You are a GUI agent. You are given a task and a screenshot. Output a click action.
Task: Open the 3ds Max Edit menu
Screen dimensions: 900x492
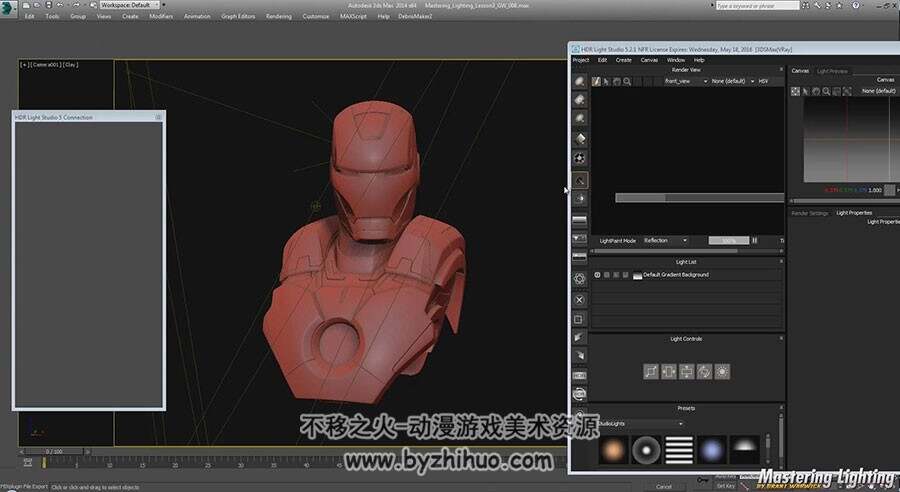(x=29, y=16)
